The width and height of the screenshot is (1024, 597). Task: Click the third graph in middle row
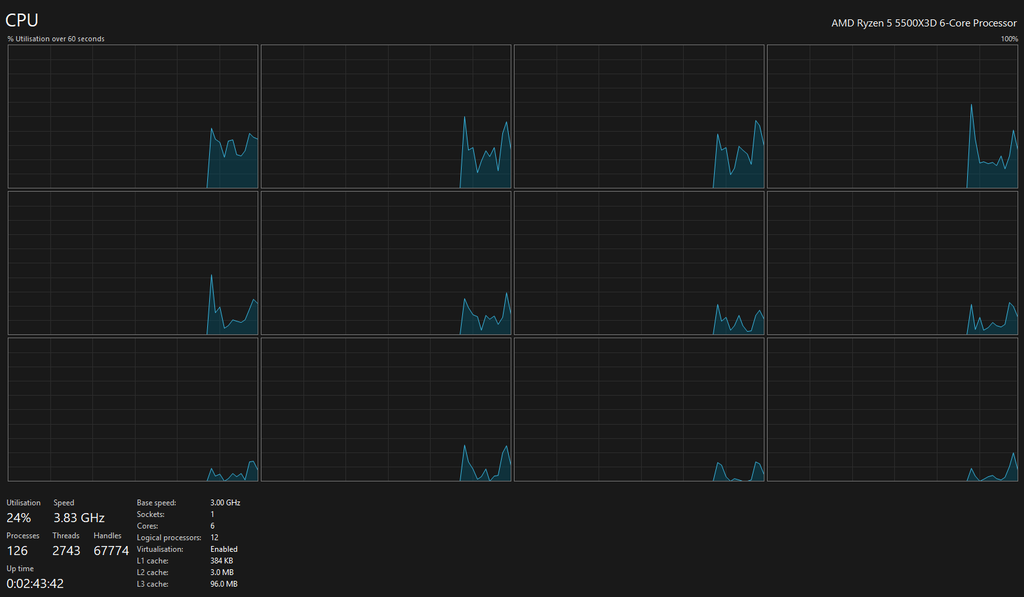(639, 263)
